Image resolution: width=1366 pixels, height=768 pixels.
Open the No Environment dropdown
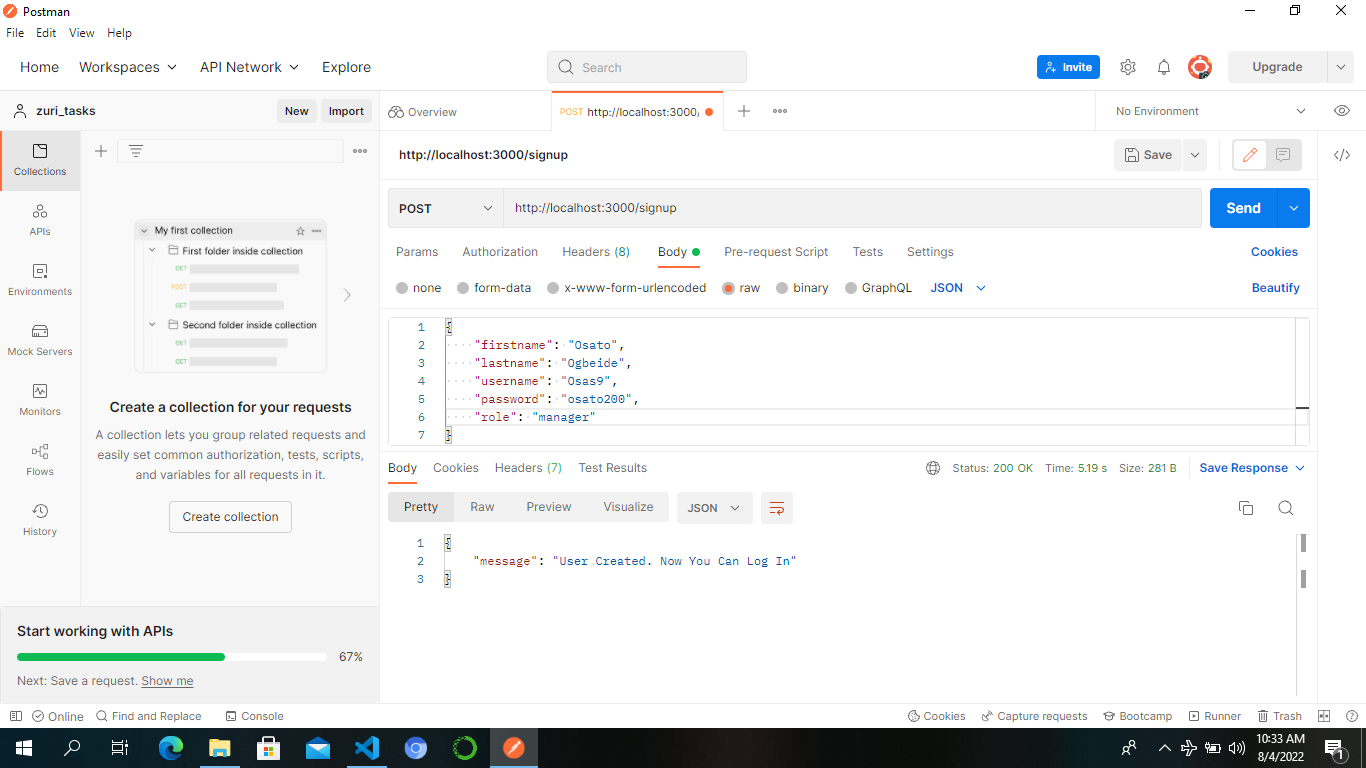click(x=1210, y=111)
